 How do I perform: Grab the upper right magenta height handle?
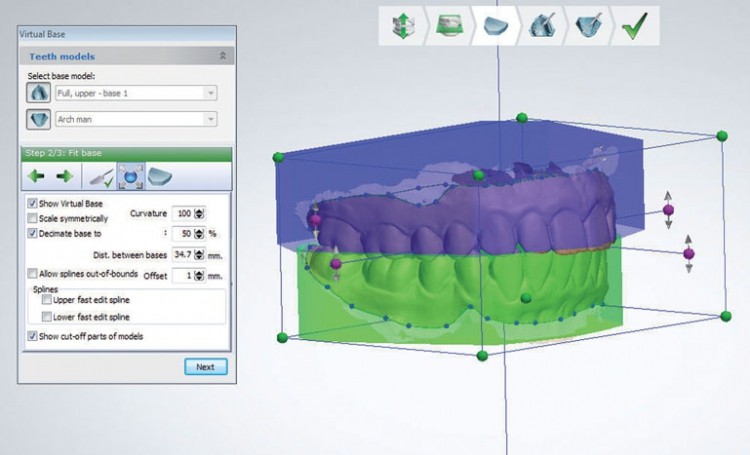click(x=668, y=210)
